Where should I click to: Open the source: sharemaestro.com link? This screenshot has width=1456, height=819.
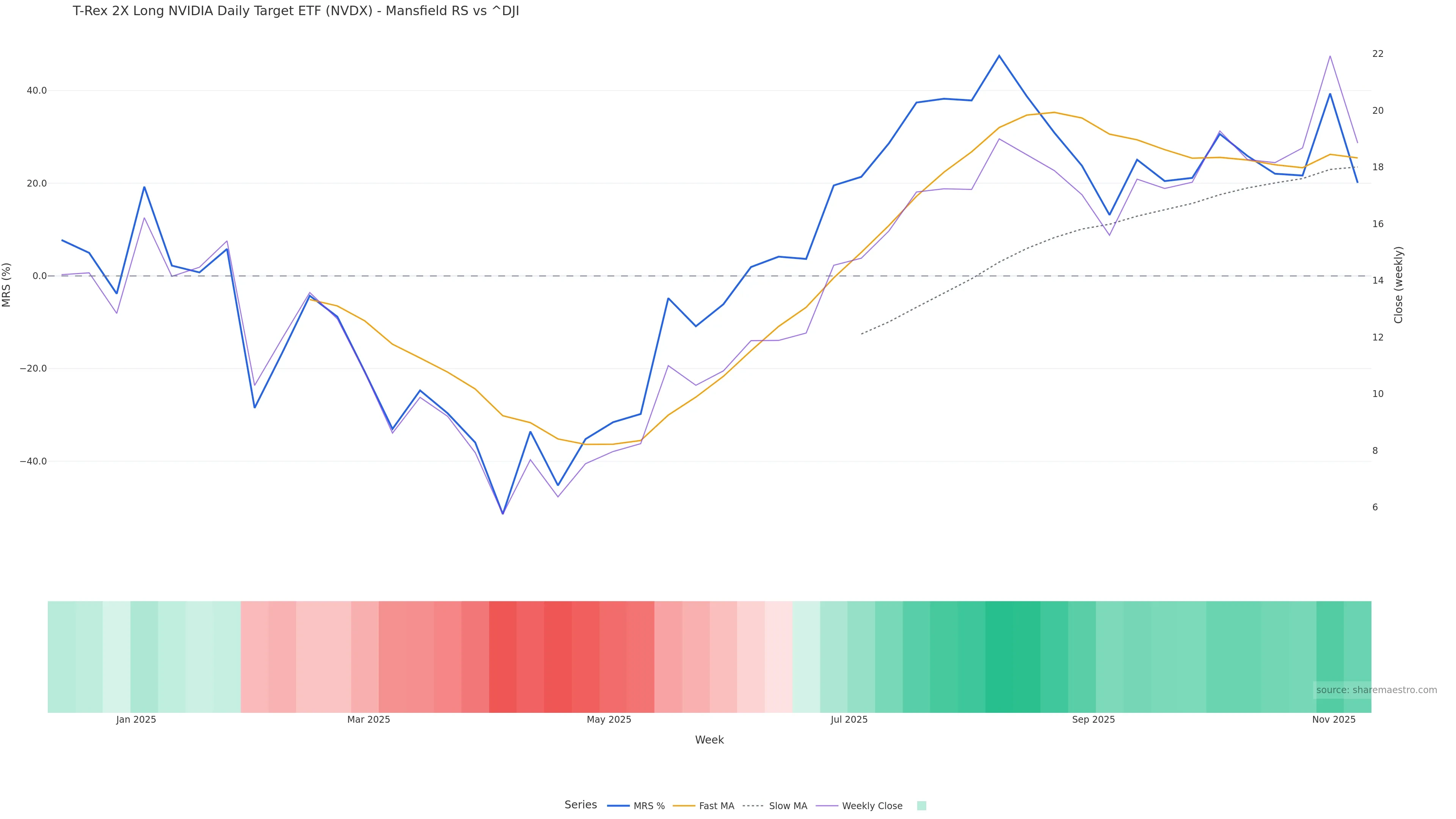coord(1376,690)
